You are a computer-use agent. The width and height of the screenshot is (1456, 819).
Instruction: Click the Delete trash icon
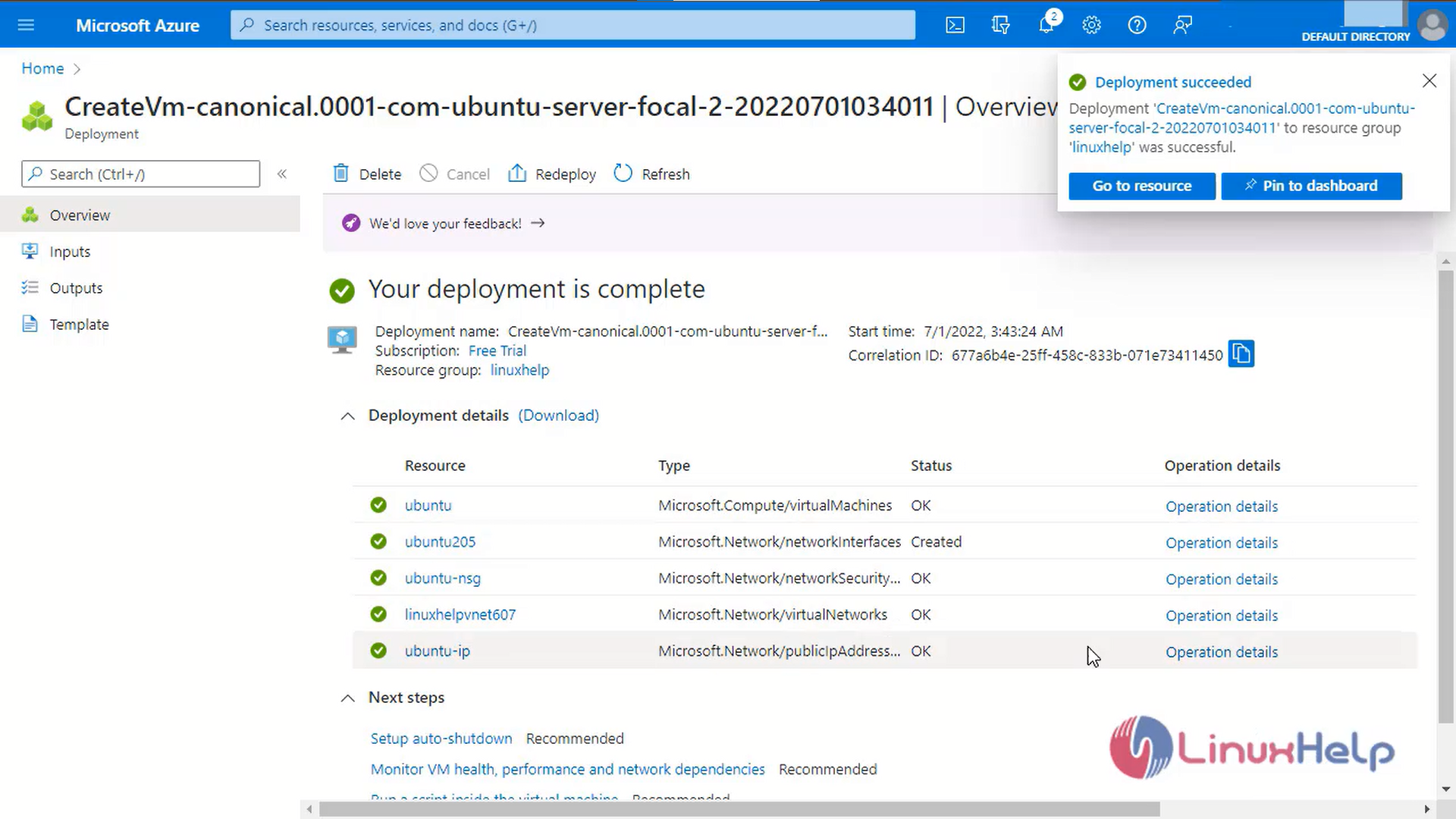pos(341,174)
